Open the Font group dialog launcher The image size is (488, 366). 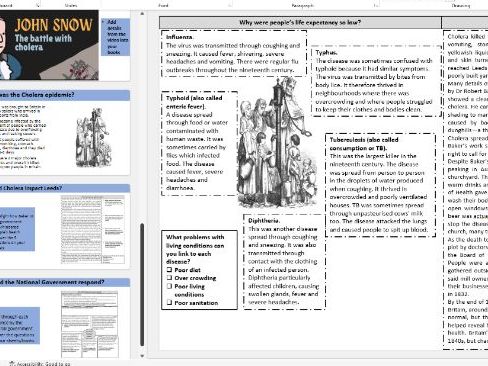point(230,5)
